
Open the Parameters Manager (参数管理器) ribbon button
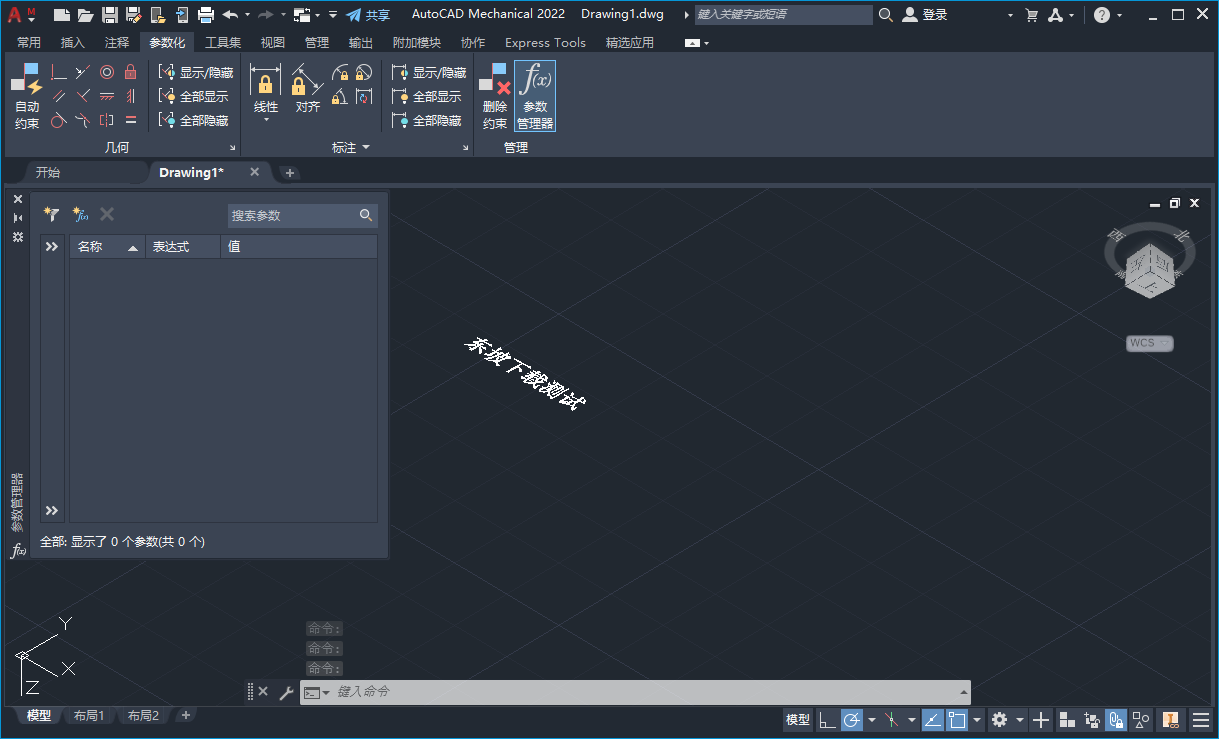(535, 96)
